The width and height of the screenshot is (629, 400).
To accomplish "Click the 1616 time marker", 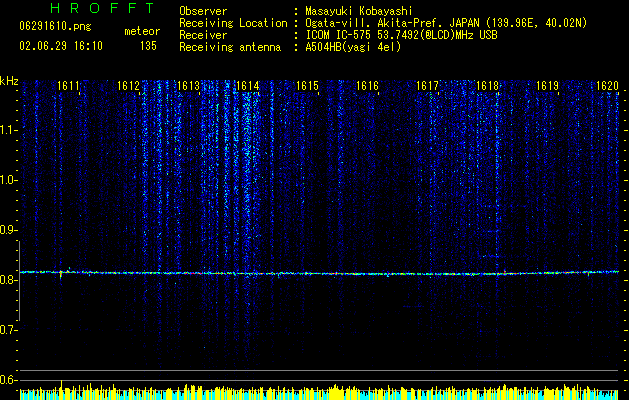I will point(367,86).
